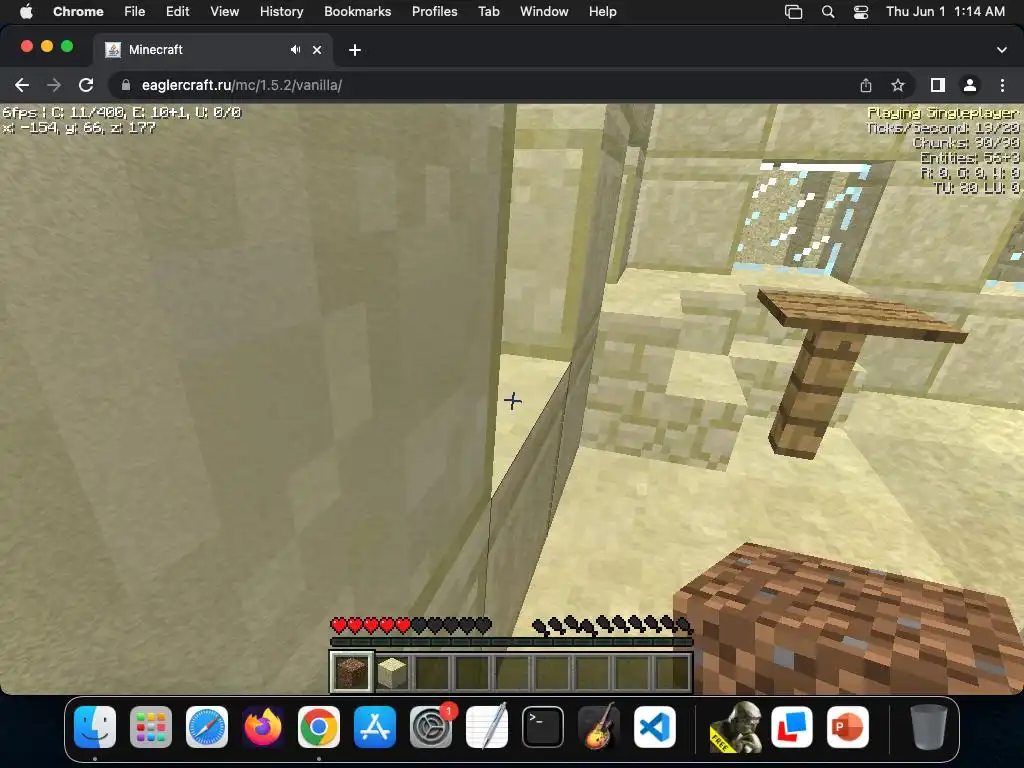Open the Trash in the dock
Screen dimensions: 1024x768
coord(929,727)
